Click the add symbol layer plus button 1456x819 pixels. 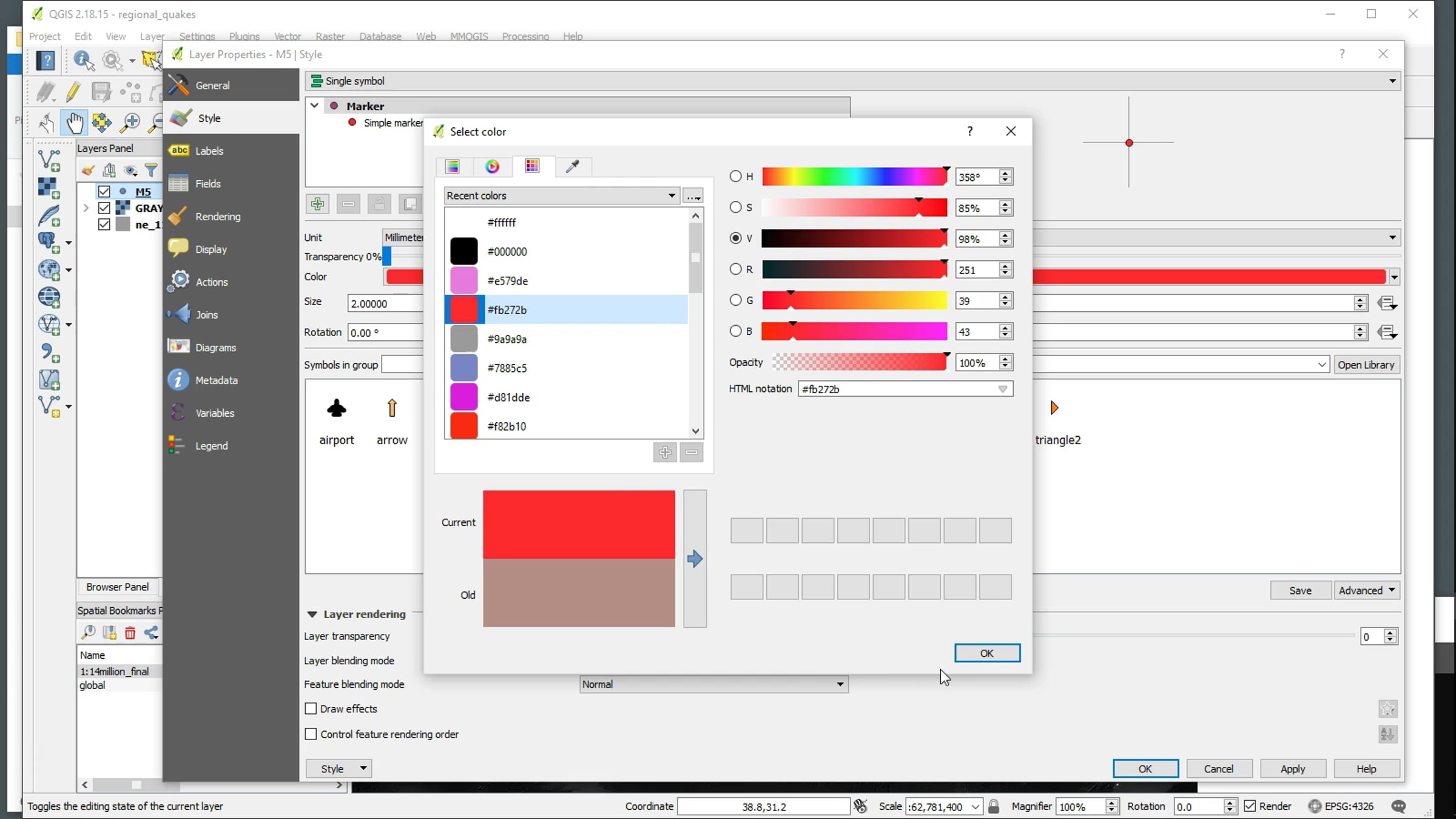(x=317, y=204)
